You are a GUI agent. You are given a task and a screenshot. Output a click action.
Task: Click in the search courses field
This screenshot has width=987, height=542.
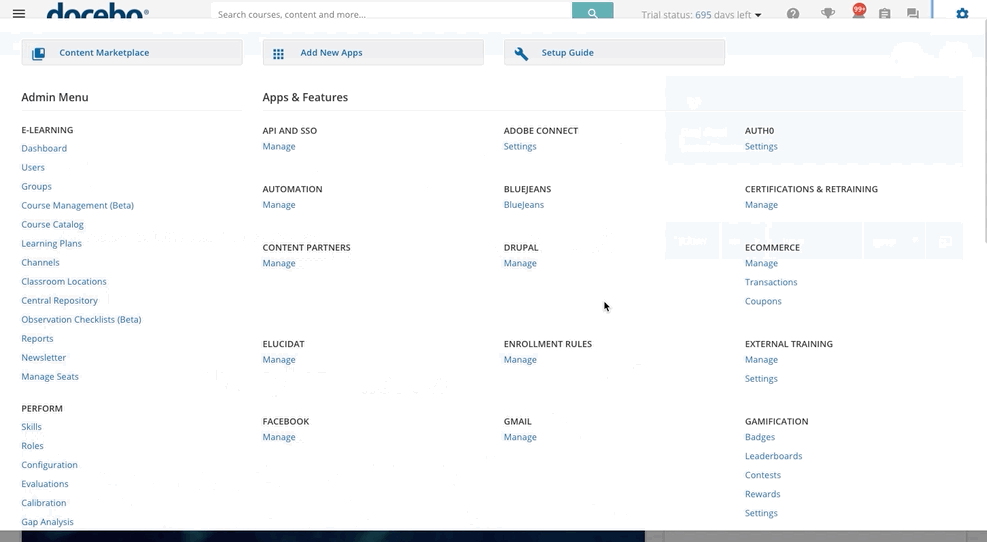coord(392,13)
